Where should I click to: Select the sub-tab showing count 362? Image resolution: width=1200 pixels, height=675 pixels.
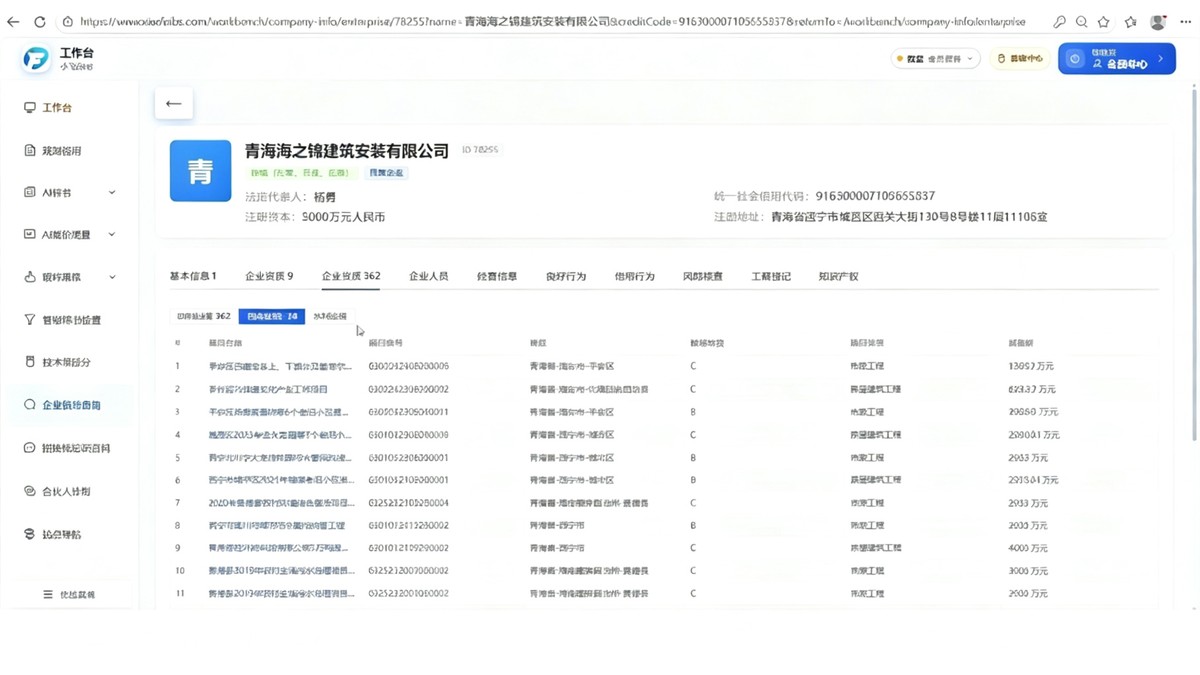[204, 316]
